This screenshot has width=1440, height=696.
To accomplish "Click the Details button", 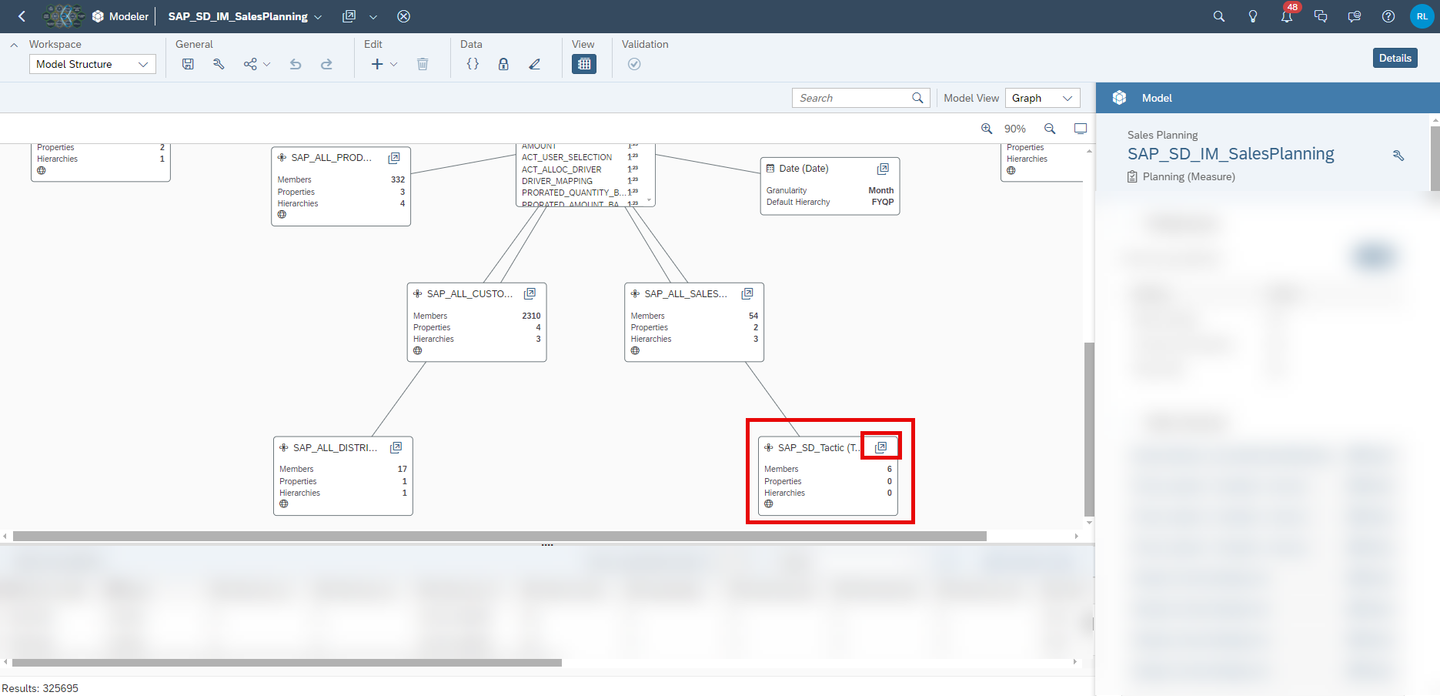I will click(1395, 58).
